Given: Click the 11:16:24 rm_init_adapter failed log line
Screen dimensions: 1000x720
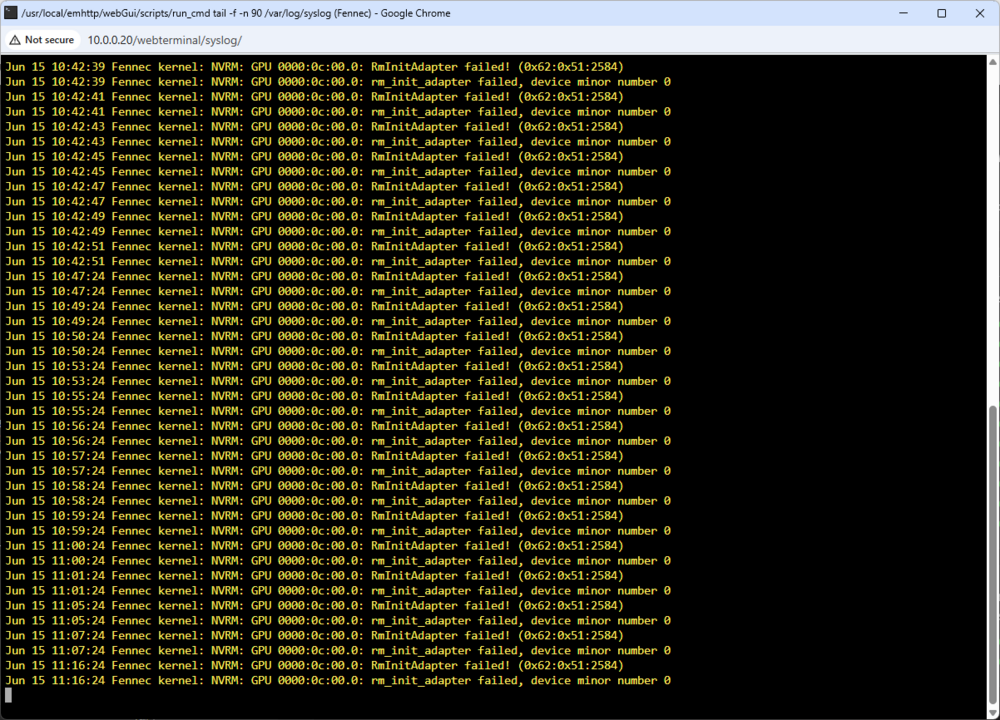Looking at the screenshot, I should 338,681.
